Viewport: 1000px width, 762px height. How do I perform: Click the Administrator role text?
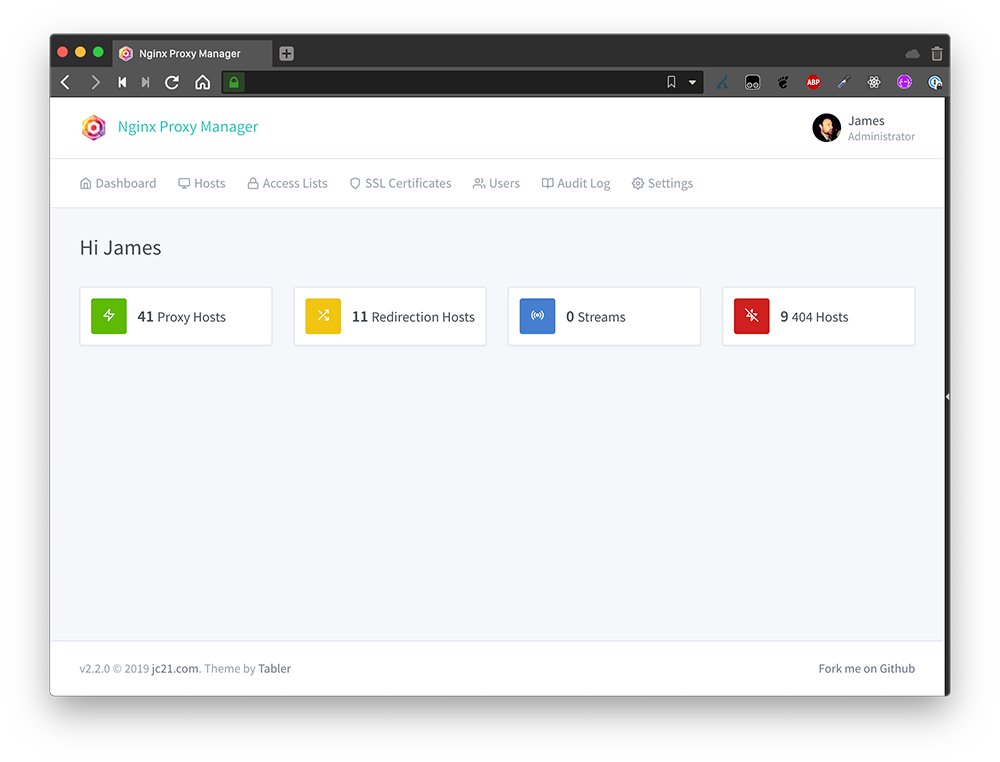tap(881, 136)
